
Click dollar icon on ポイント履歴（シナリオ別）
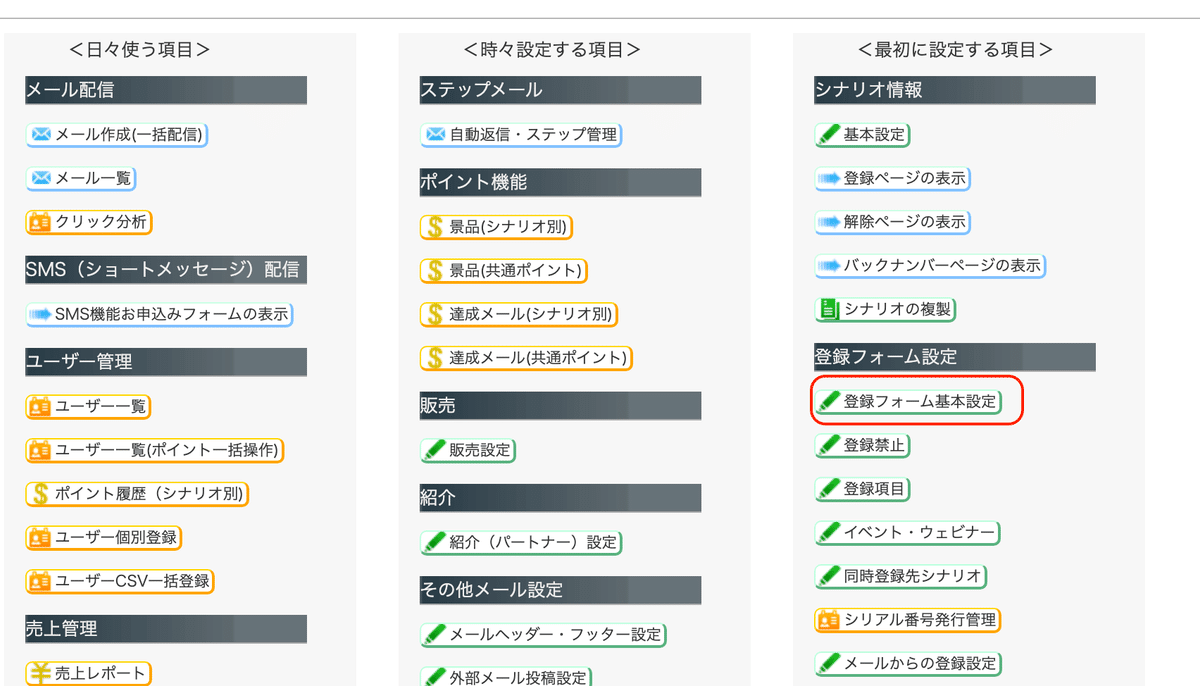click(x=41, y=493)
